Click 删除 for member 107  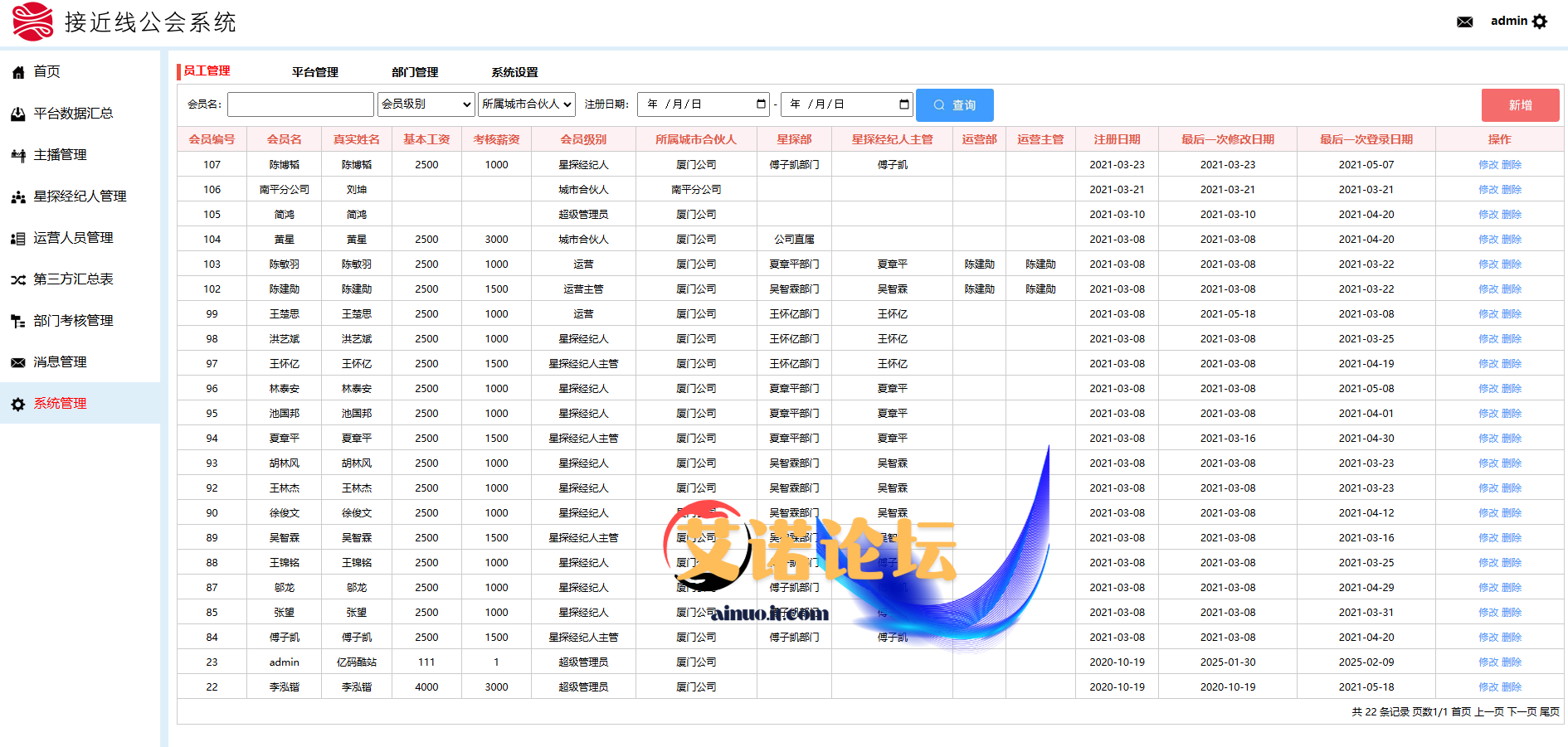(x=1512, y=165)
